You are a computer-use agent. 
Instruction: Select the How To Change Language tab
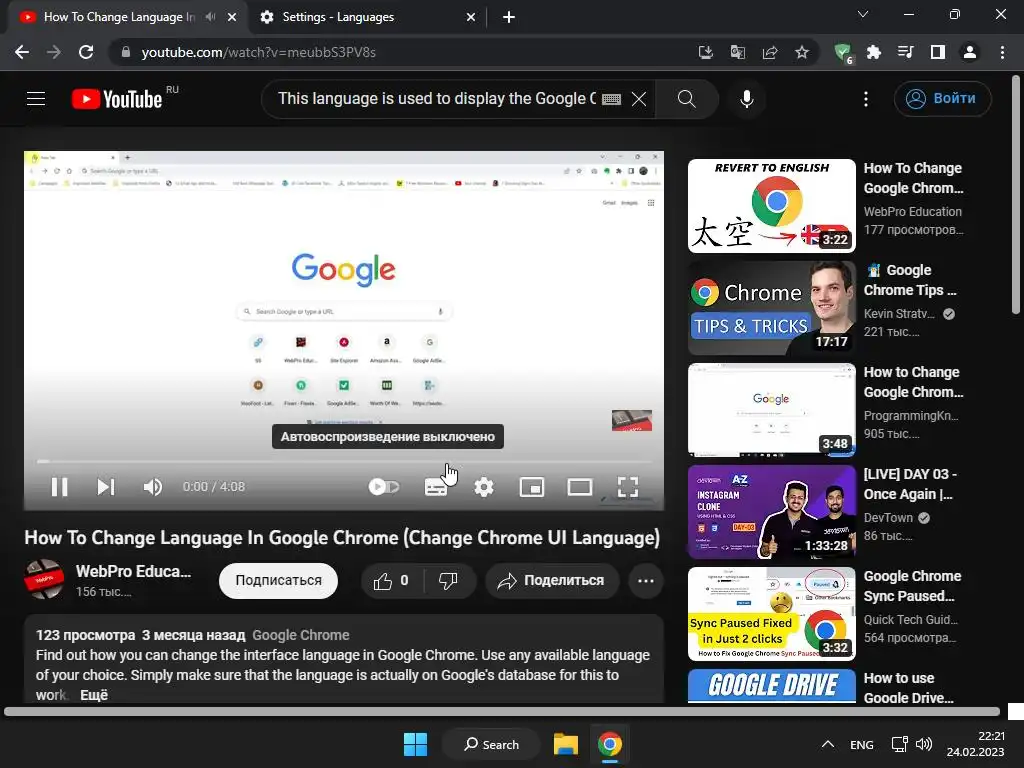tap(119, 17)
